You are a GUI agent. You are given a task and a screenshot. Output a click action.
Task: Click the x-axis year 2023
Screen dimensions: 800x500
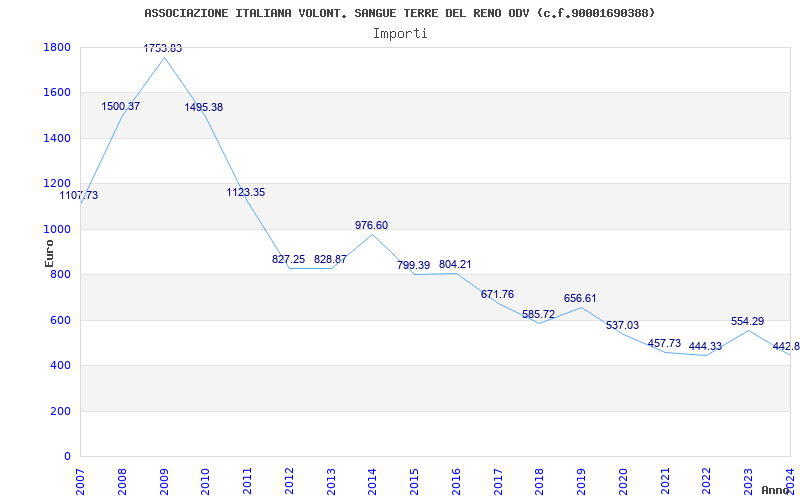pos(748,482)
